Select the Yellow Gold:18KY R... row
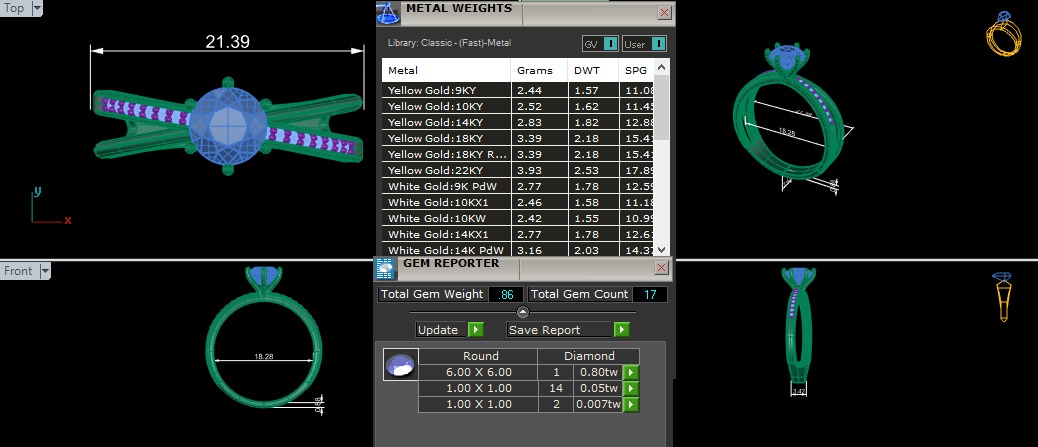The height and width of the screenshot is (447, 1038). coord(518,154)
